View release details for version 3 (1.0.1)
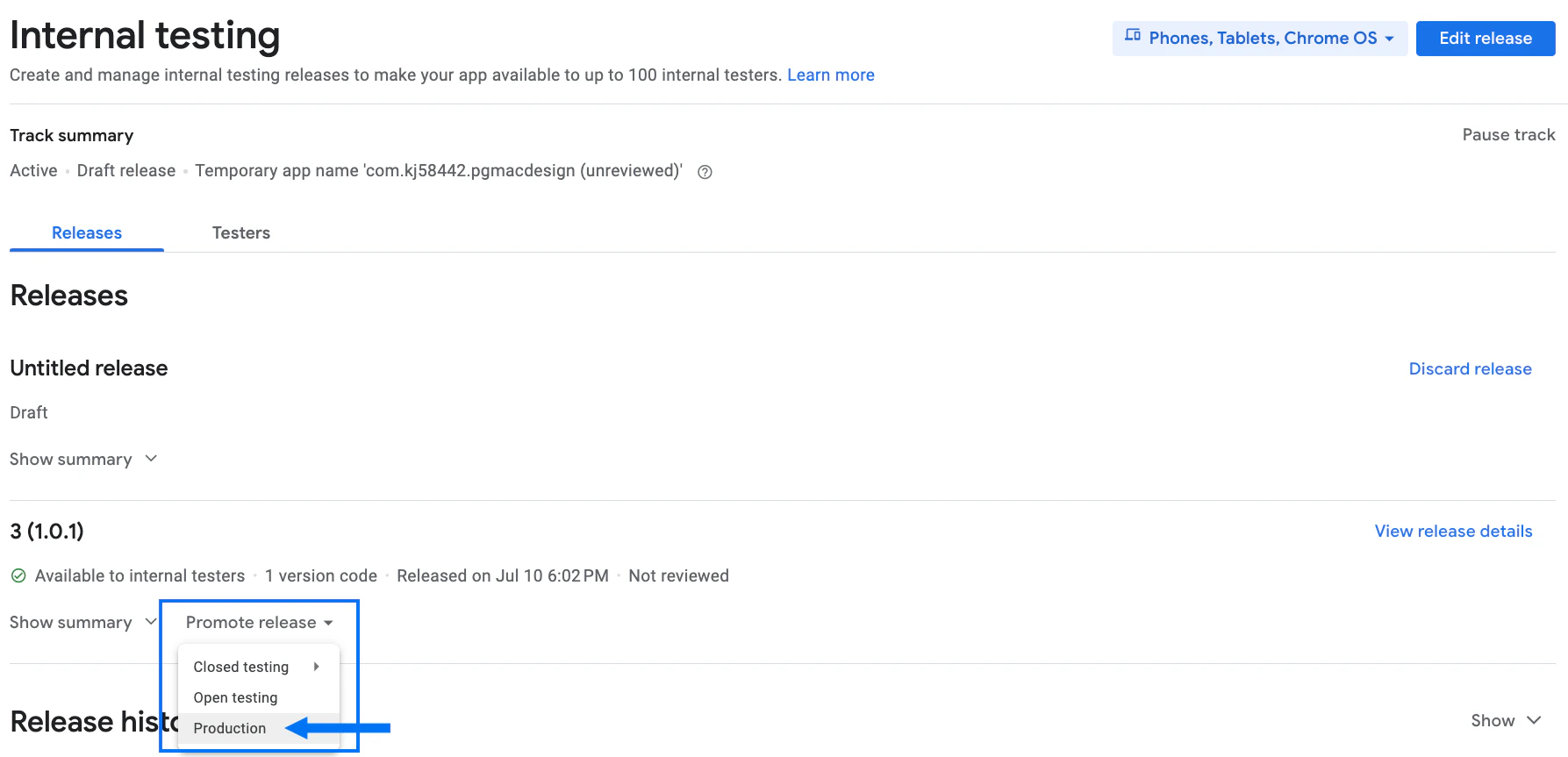The width and height of the screenshot is (1568, 757). (1453, 531)
